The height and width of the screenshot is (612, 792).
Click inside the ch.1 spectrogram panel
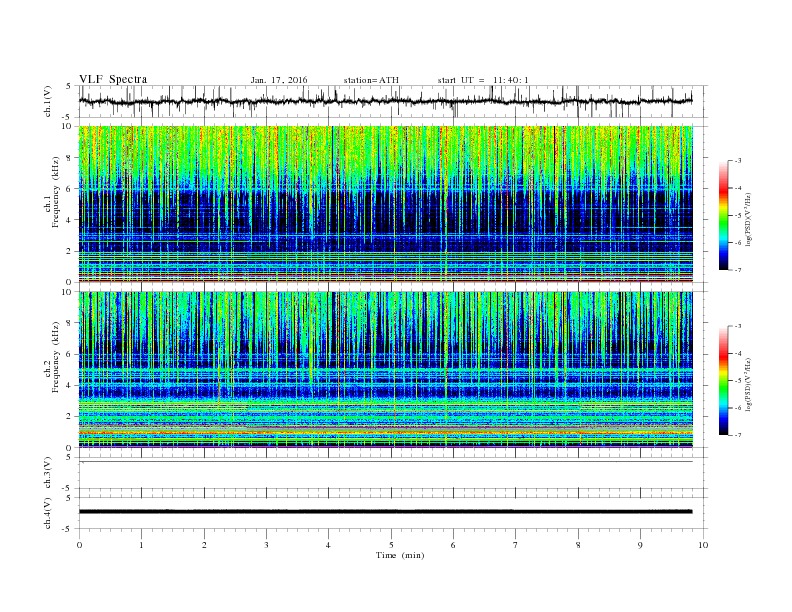coord(386,204)
